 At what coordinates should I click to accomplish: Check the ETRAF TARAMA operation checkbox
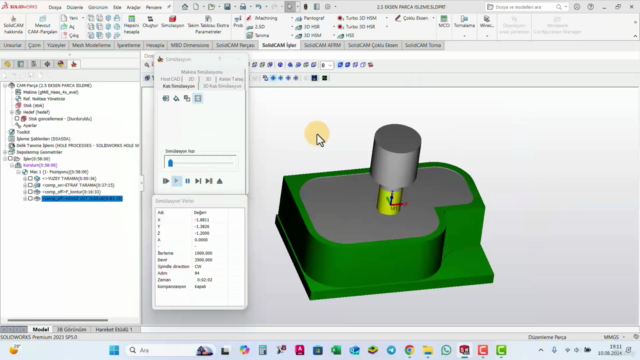pos(30,185)
